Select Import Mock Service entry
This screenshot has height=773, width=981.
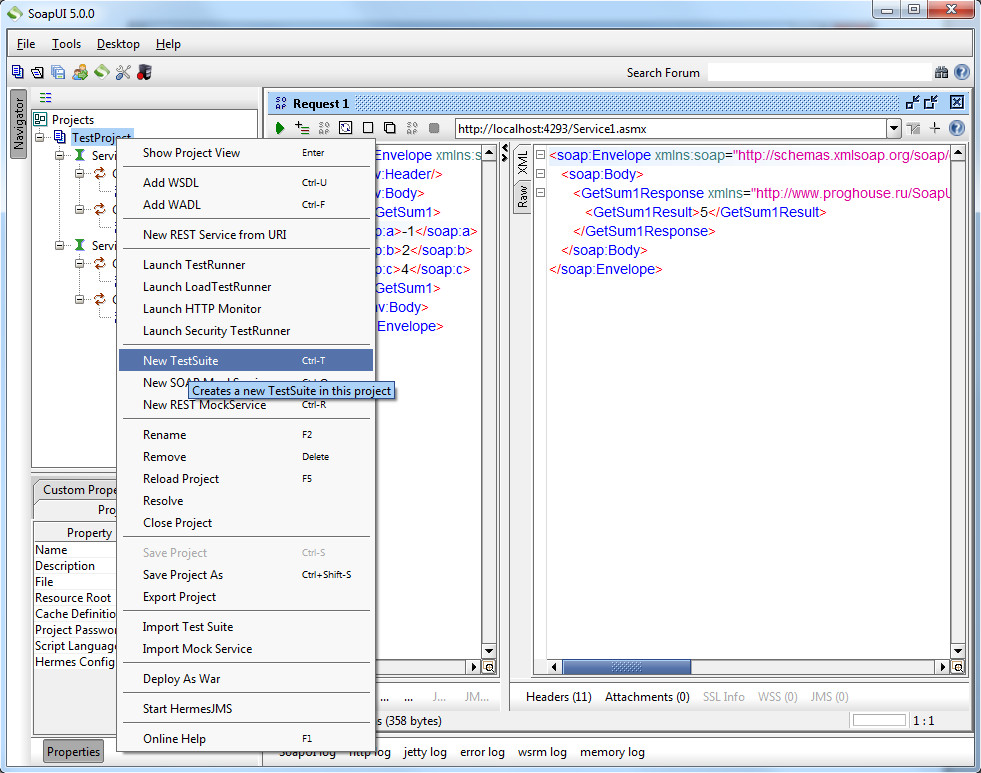pyautogui.click(x=246, y=649)
